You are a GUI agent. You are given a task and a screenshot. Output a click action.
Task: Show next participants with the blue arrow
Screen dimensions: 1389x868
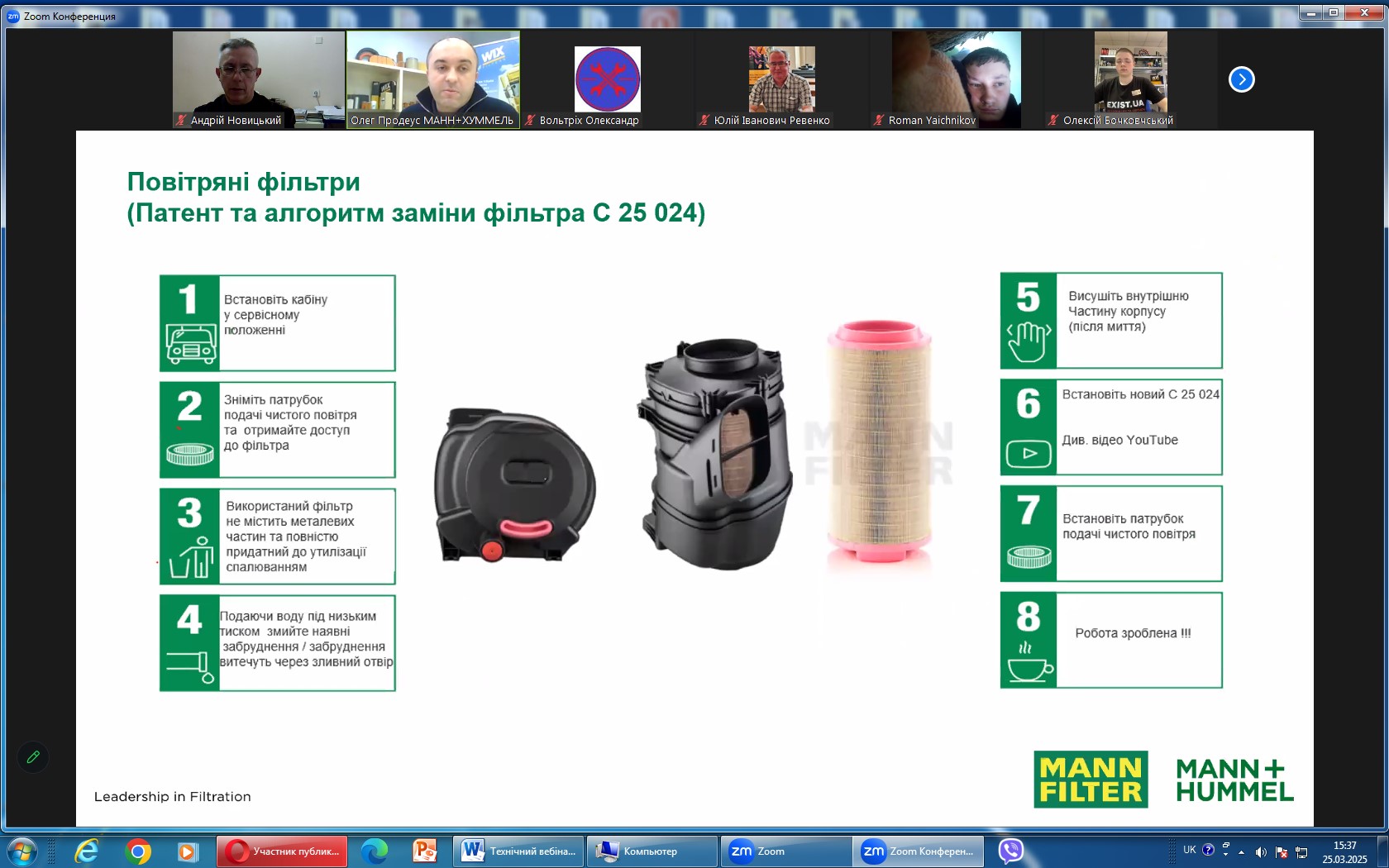point(1241,79)
